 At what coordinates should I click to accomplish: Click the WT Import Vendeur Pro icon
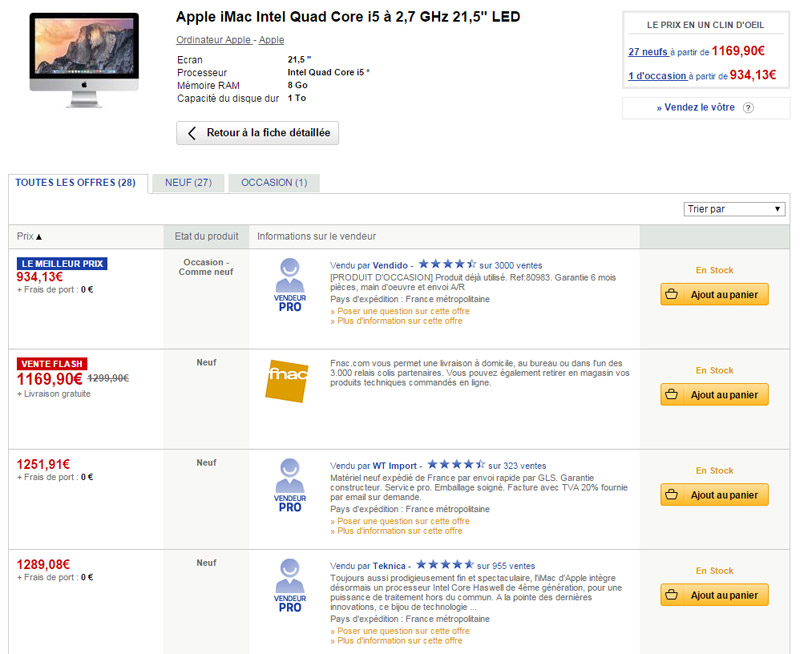(x=289, y=484)
